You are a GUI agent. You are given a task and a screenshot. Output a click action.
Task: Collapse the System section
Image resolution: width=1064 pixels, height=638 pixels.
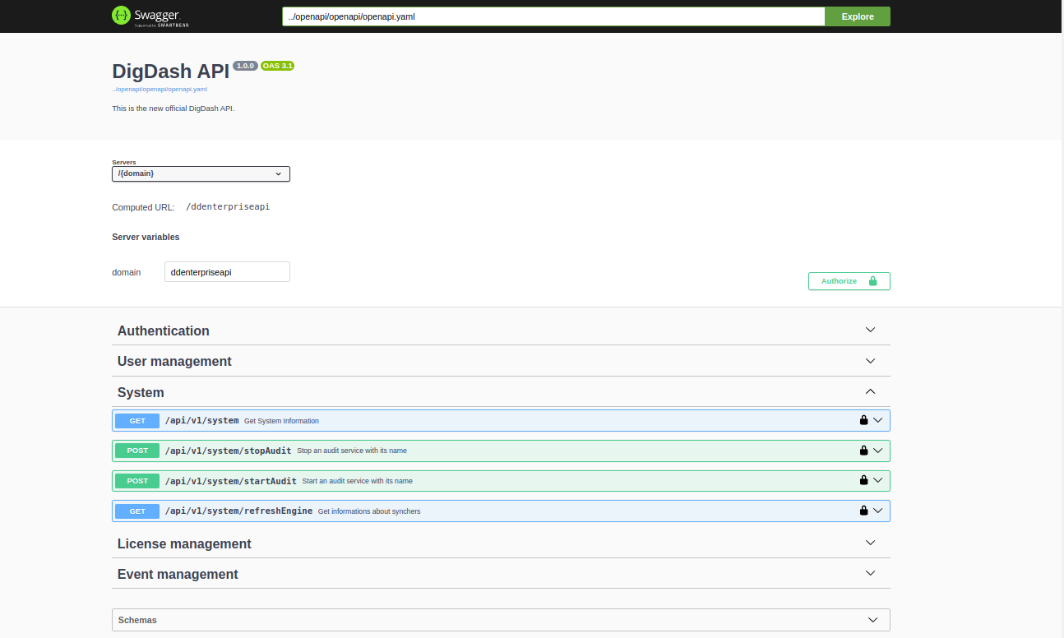pos(870,392)
